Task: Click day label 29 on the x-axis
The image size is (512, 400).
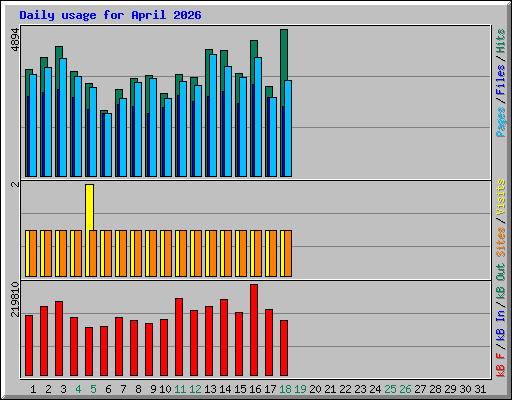Action: point(450,389)
